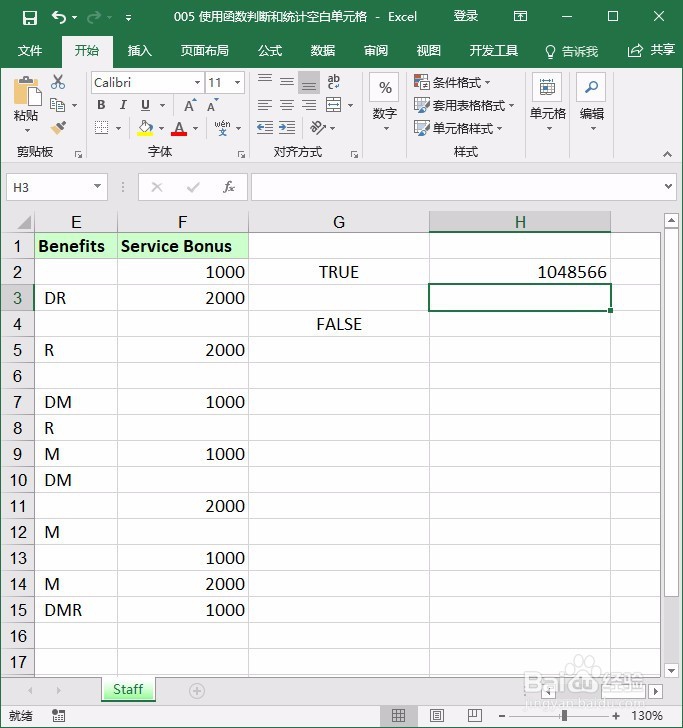
Task: Click the Borders icon
Action: [101, 128]
